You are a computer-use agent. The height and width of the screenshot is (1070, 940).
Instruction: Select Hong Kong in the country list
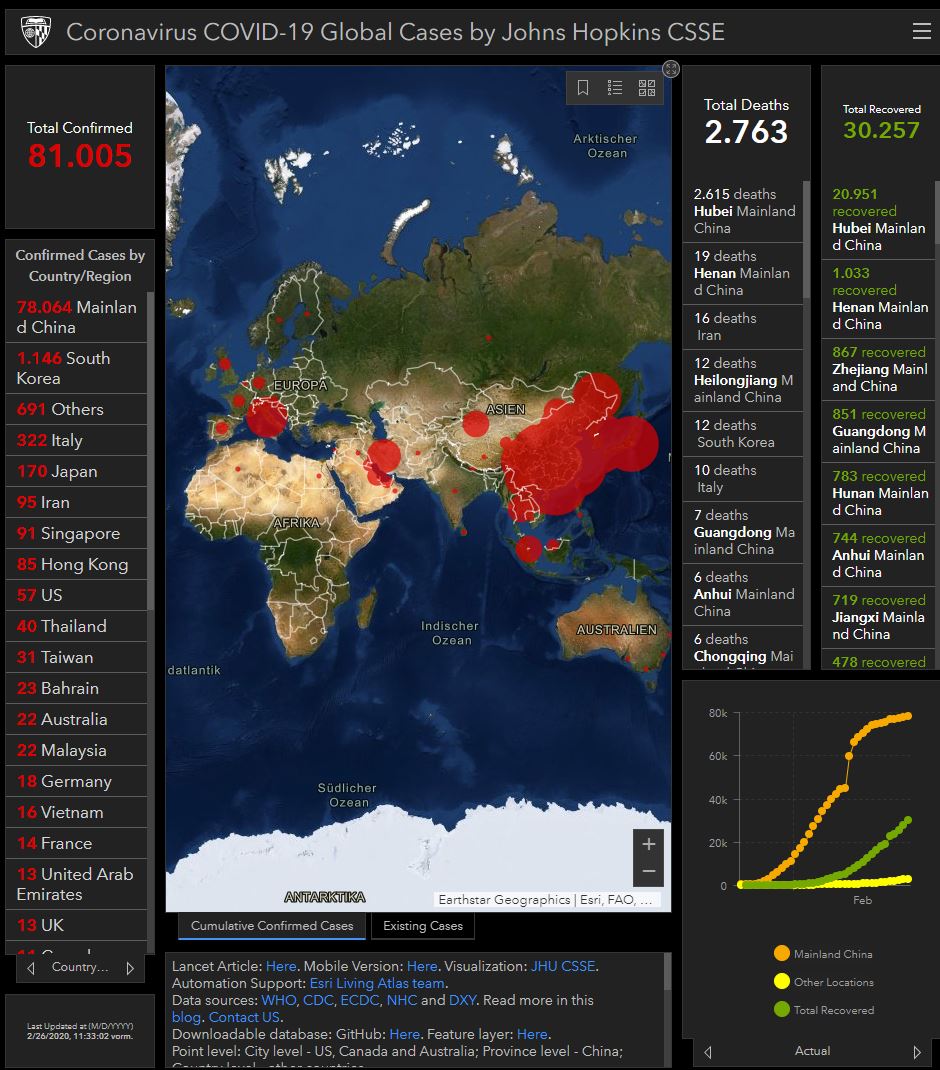(x=76, y=564)
